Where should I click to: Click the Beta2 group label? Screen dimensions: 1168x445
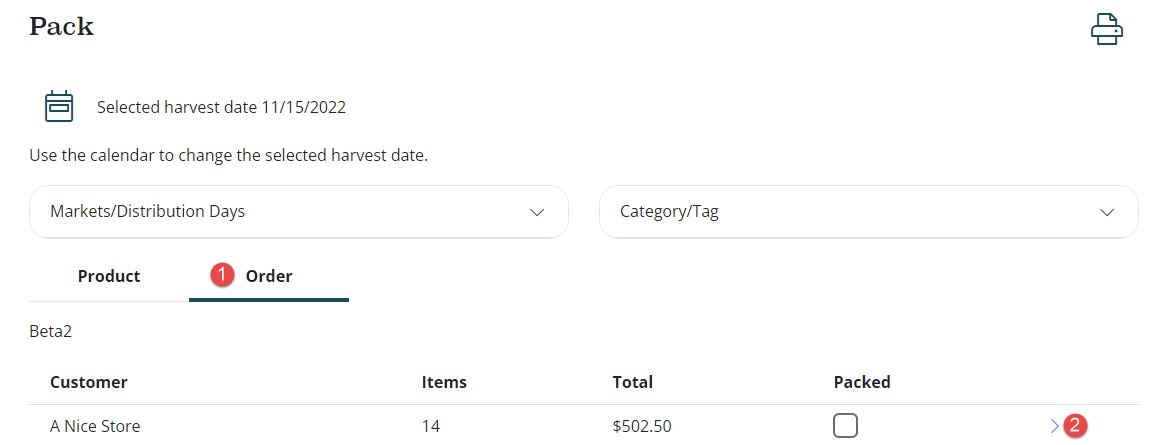pos(50,331)
